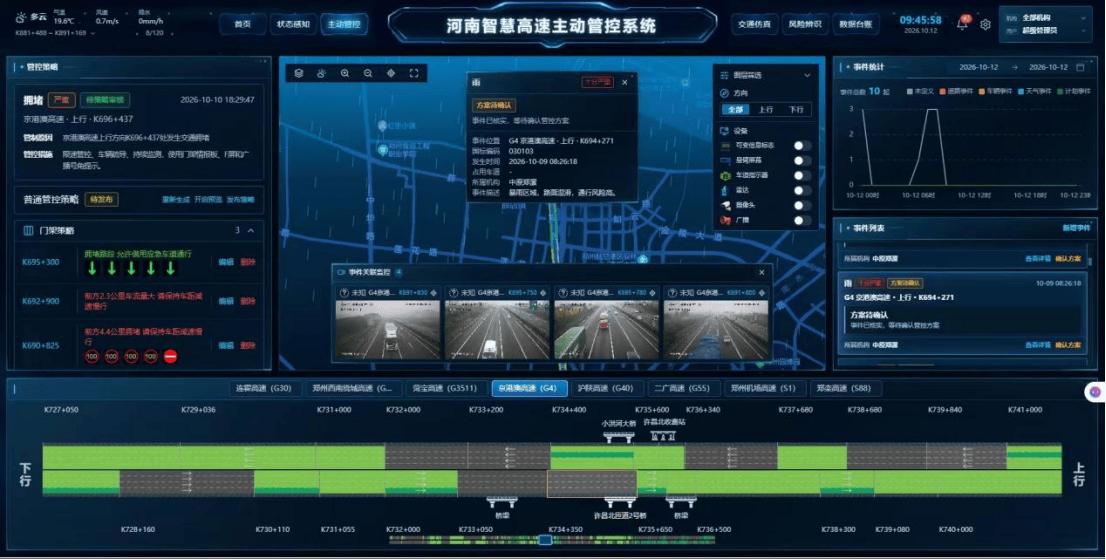Open the map layers stack icon
This screenshot has width=1106, height=560.
pyautogui.click(x=299, y=73)
